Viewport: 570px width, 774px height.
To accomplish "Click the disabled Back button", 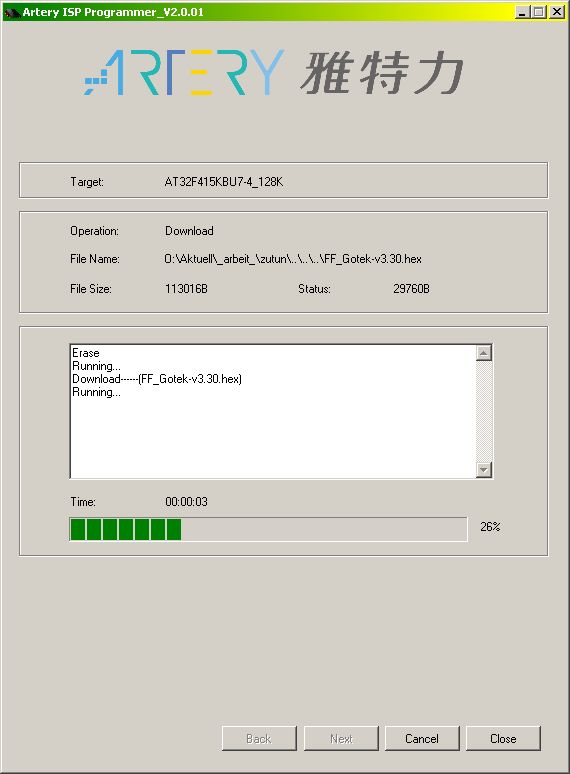I will pyautogui.click(x=259, y=738).
